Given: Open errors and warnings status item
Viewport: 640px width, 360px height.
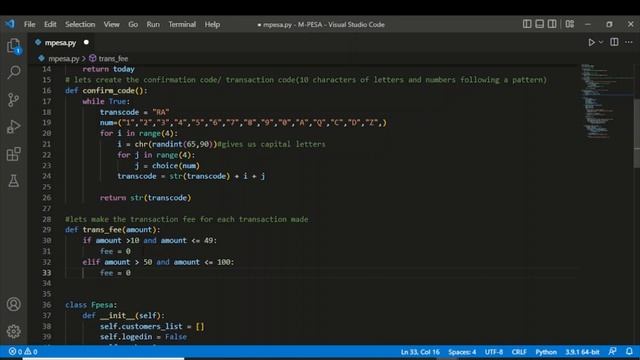Looking at the screenshot, I should point(23,351).
